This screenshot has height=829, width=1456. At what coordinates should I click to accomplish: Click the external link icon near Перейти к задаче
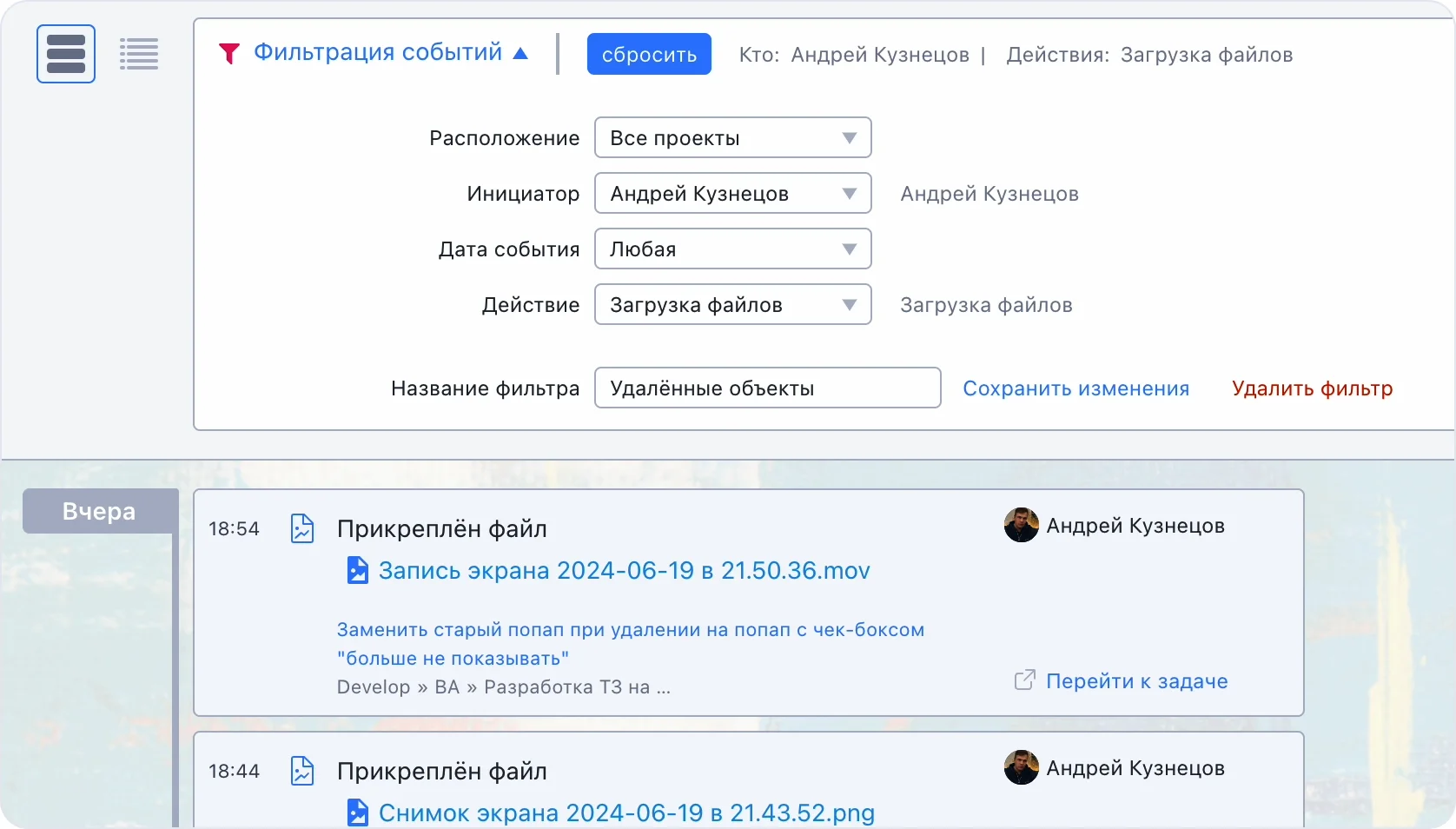coord(1025,680)
